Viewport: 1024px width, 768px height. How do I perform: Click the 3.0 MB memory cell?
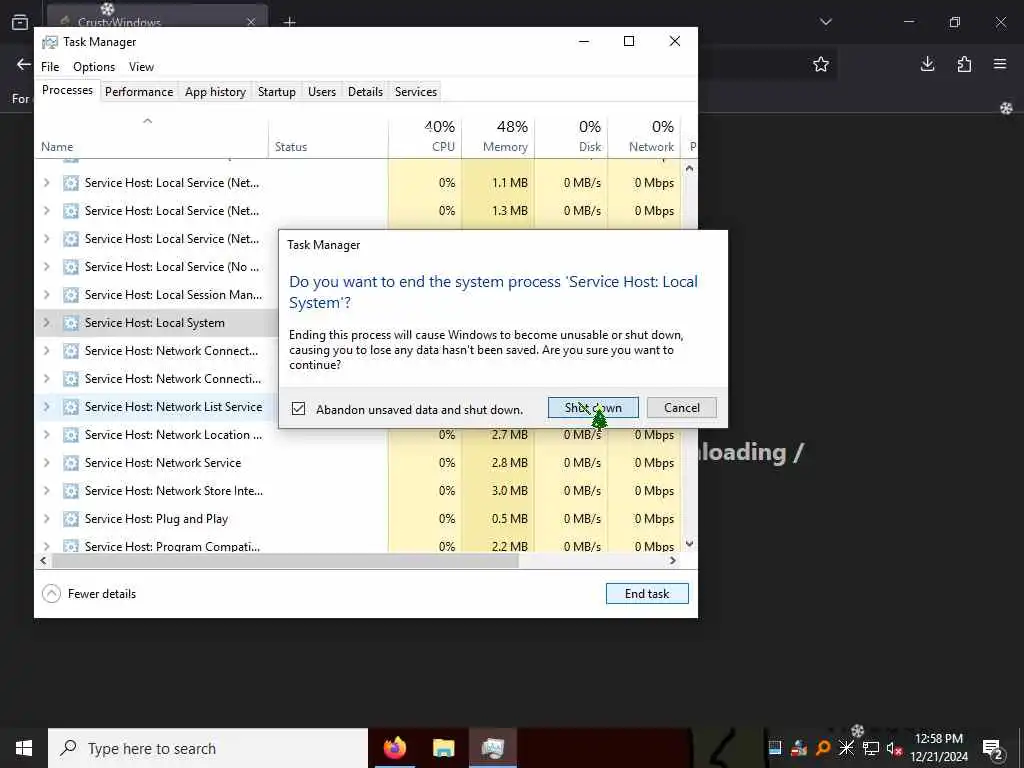(498, 491)
